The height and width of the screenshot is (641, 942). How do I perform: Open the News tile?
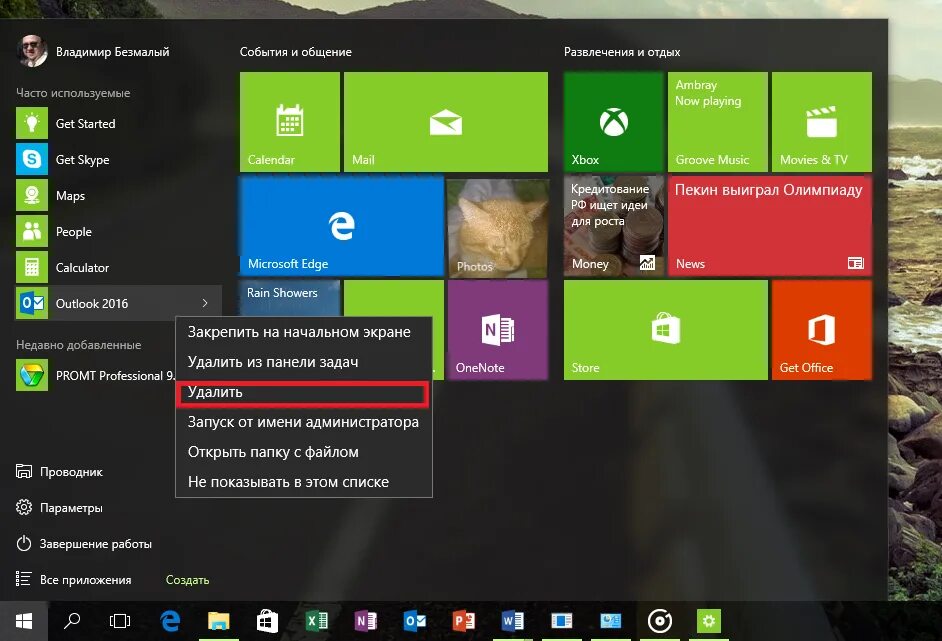(x=770, y=226)
